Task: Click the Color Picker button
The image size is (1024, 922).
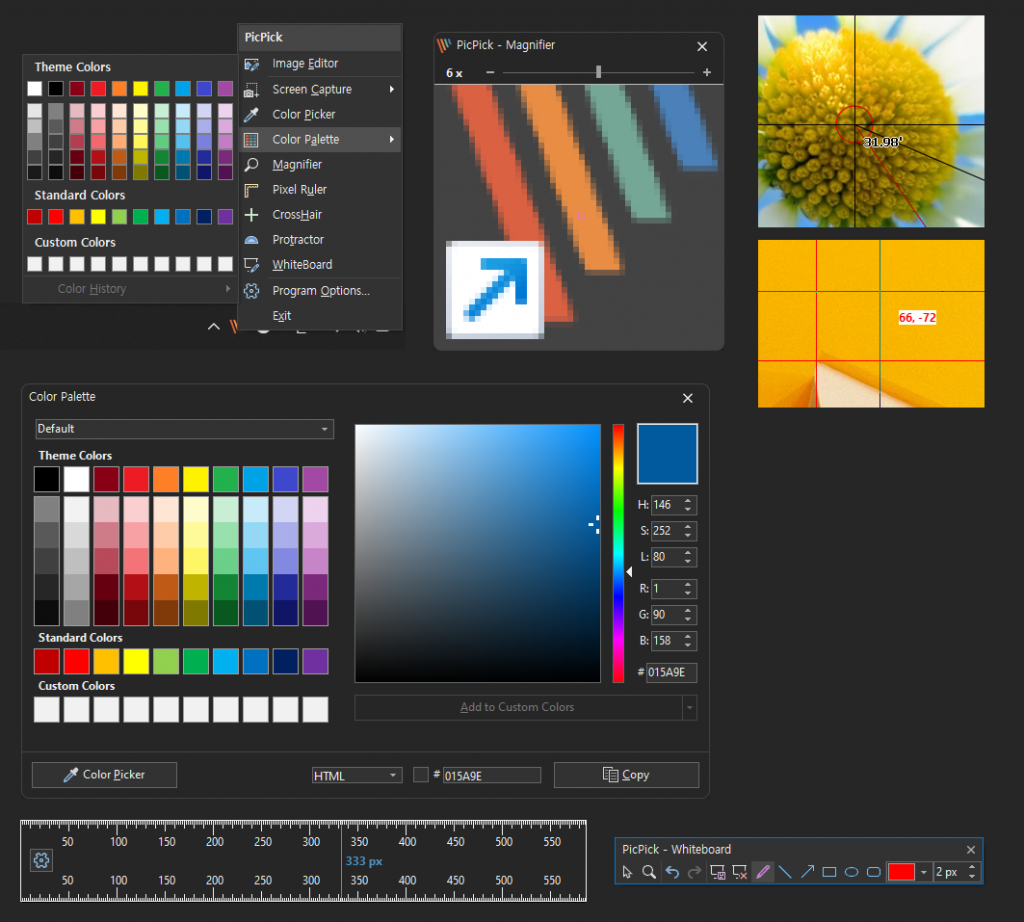Action: pos(104,775)
